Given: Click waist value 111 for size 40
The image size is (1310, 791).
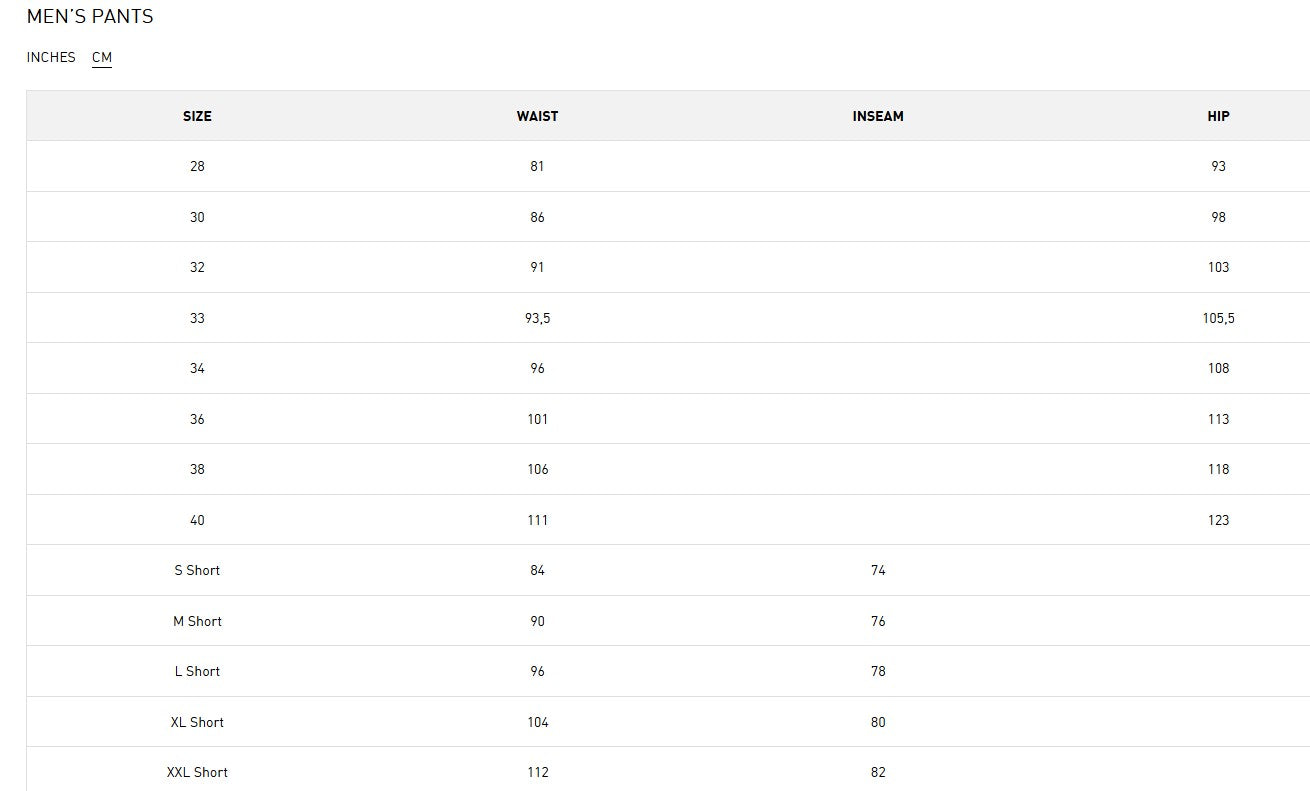Looking at the screenshot, I should point(537,520).
